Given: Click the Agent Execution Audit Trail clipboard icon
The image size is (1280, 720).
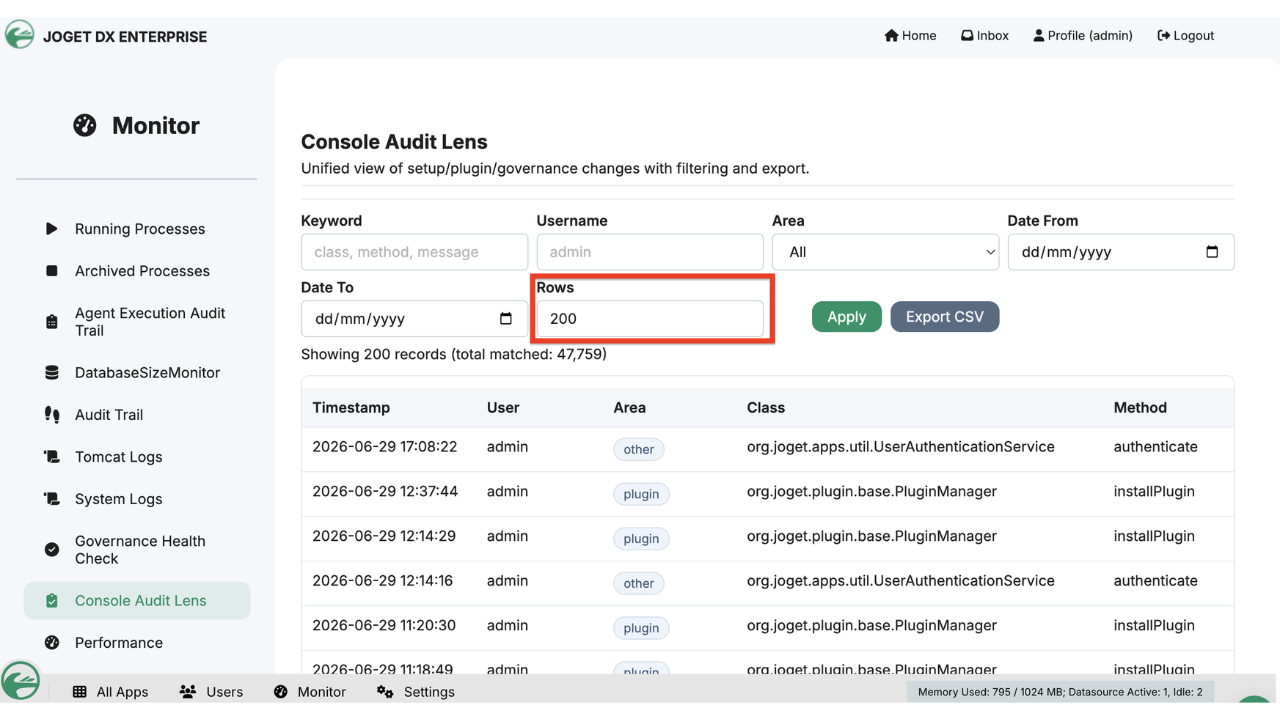Looking at the screenshot, I should coord(52,322).
